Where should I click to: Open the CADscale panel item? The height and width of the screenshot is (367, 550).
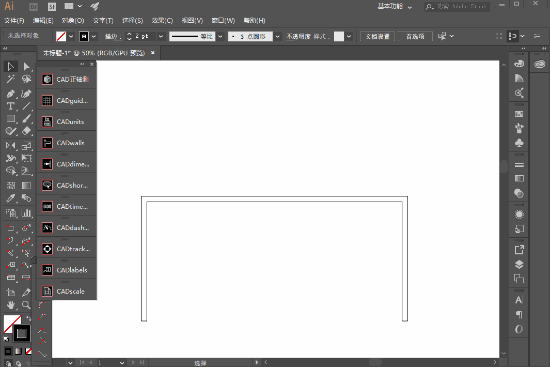tap(67, 291)
